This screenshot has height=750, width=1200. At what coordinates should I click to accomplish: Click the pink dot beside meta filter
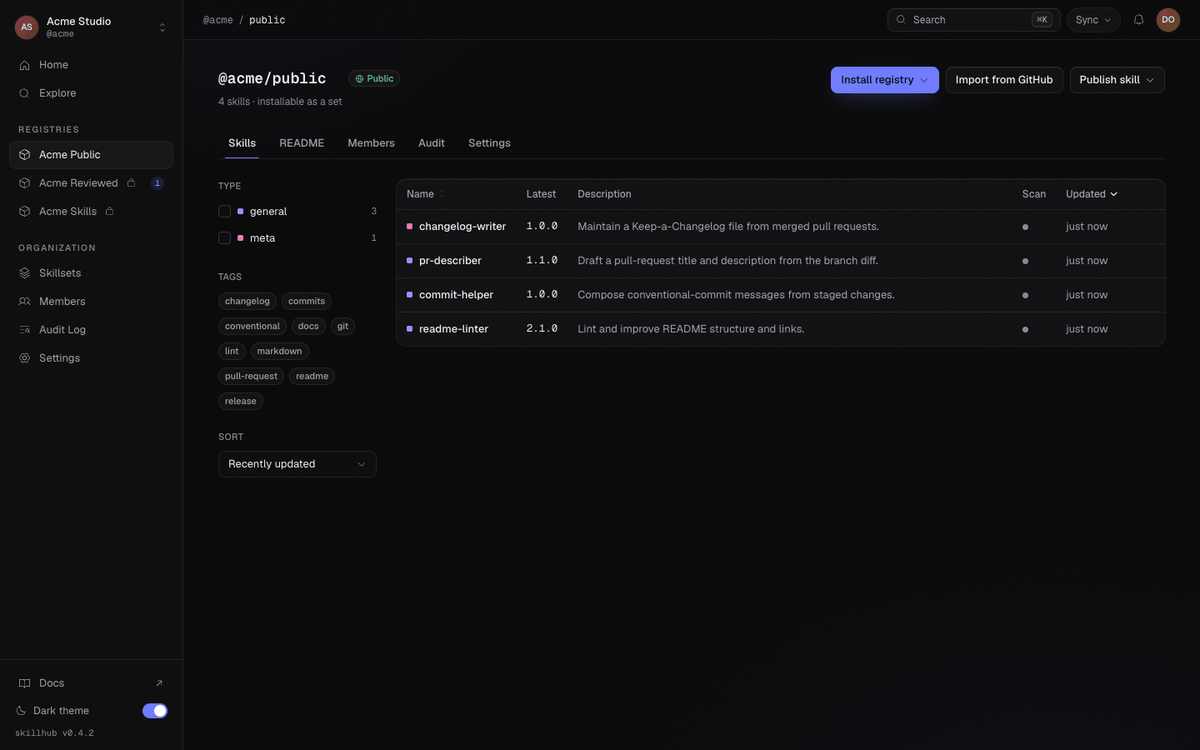click(240, 238)
